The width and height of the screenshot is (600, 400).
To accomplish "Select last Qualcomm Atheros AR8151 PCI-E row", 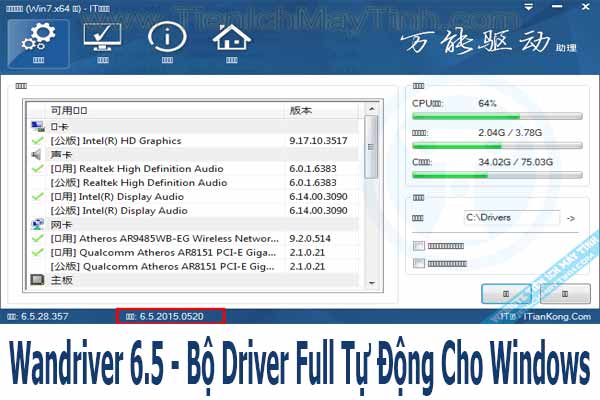I will (193, 266).
